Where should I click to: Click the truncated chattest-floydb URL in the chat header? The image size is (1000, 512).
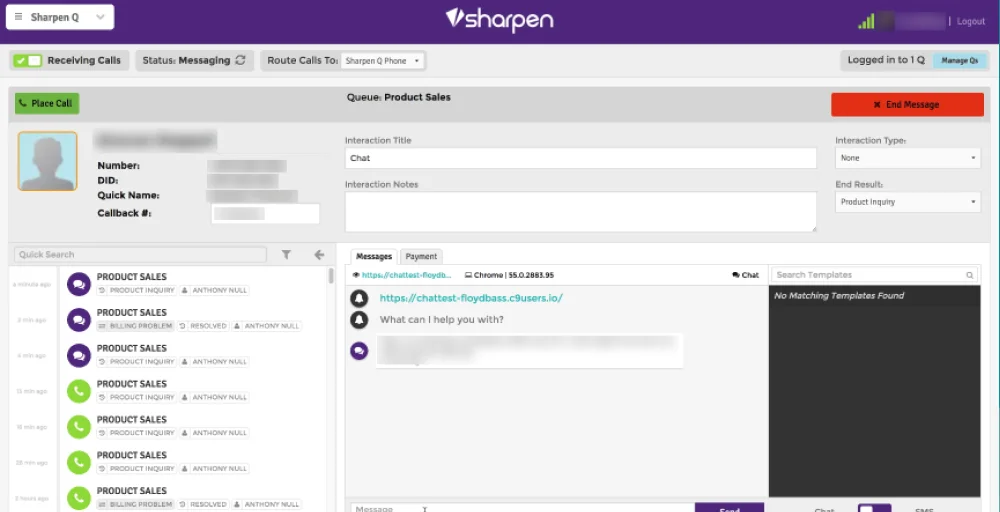click(407, 275)
